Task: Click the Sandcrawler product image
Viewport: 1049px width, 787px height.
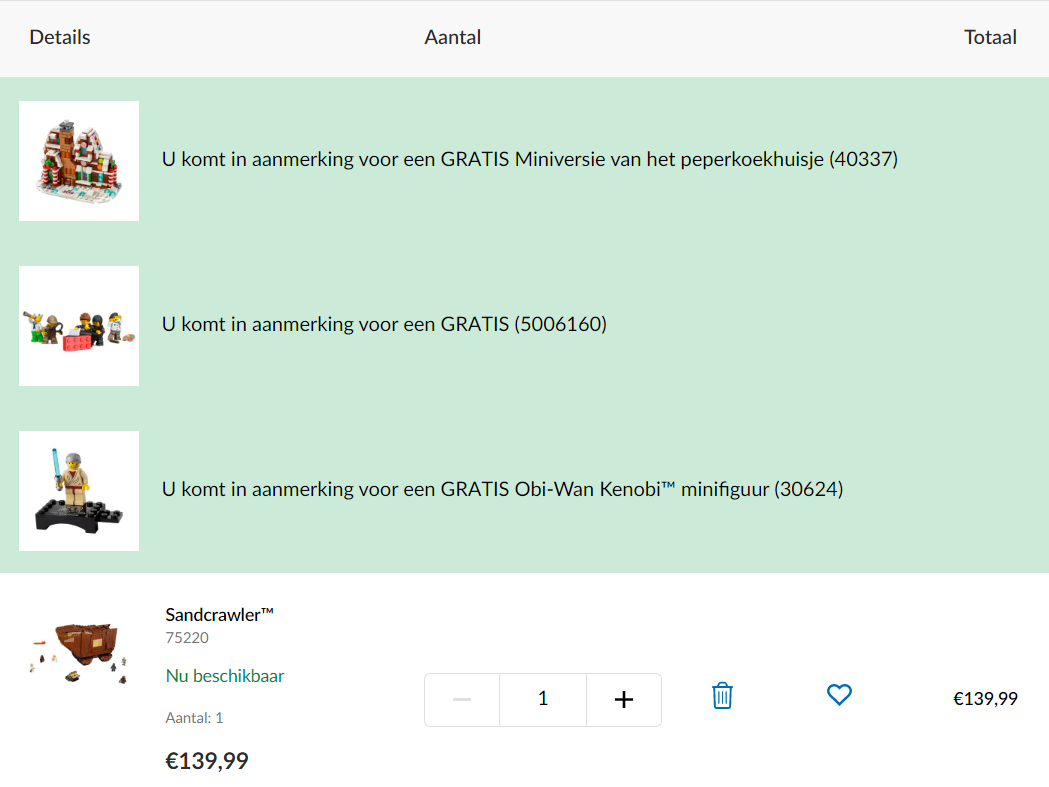Action: (x=79, y=652)
